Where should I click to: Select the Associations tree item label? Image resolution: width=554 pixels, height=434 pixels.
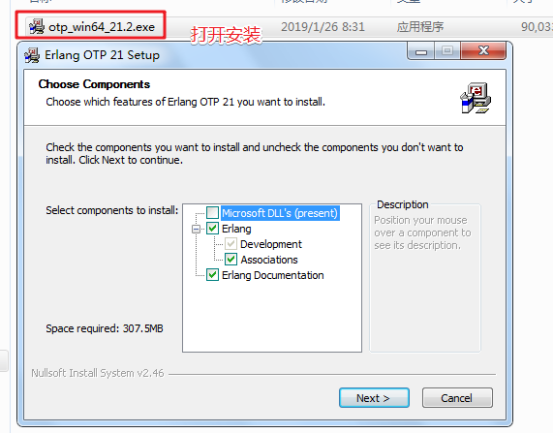pyautogui.click(x=269, y=259)
